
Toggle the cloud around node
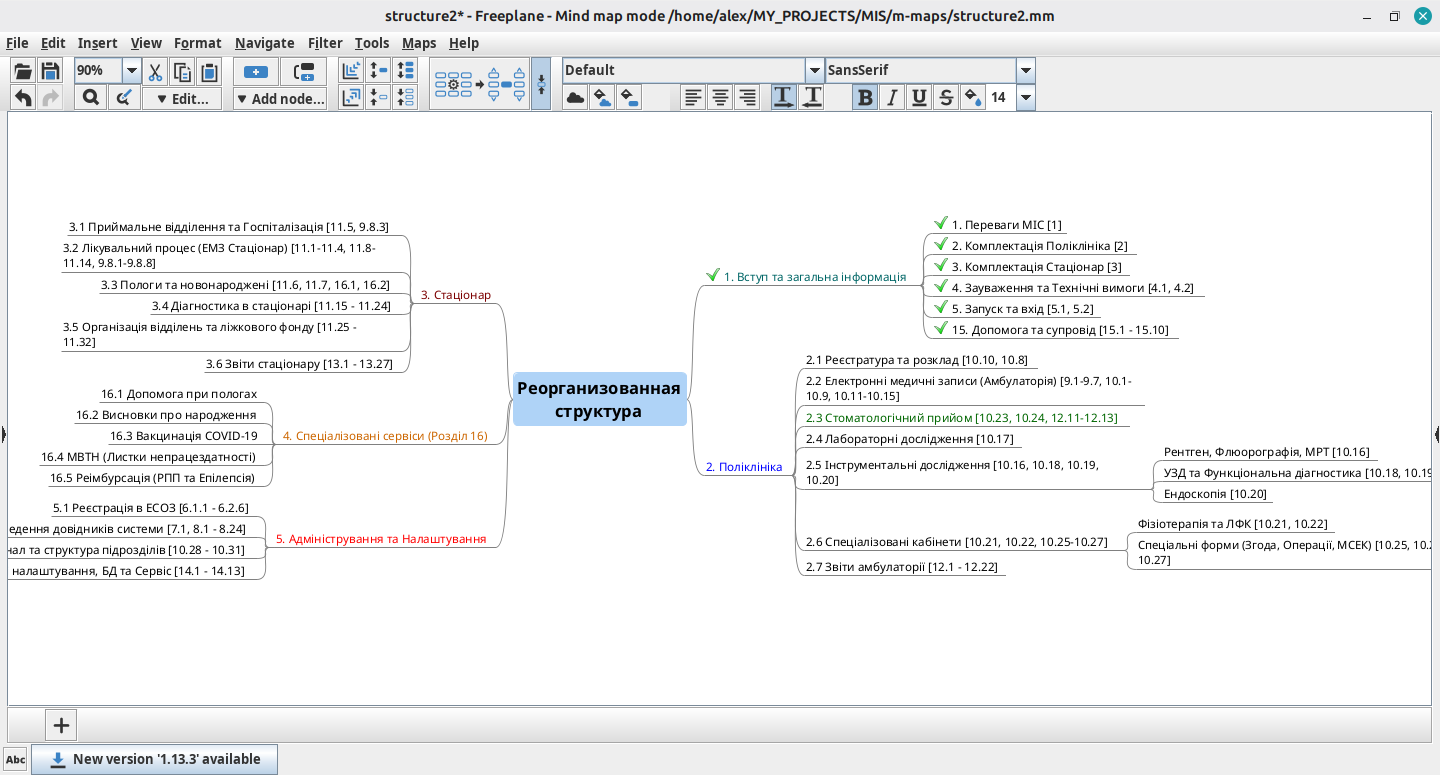pyautogui.click(x=575, y=97)
